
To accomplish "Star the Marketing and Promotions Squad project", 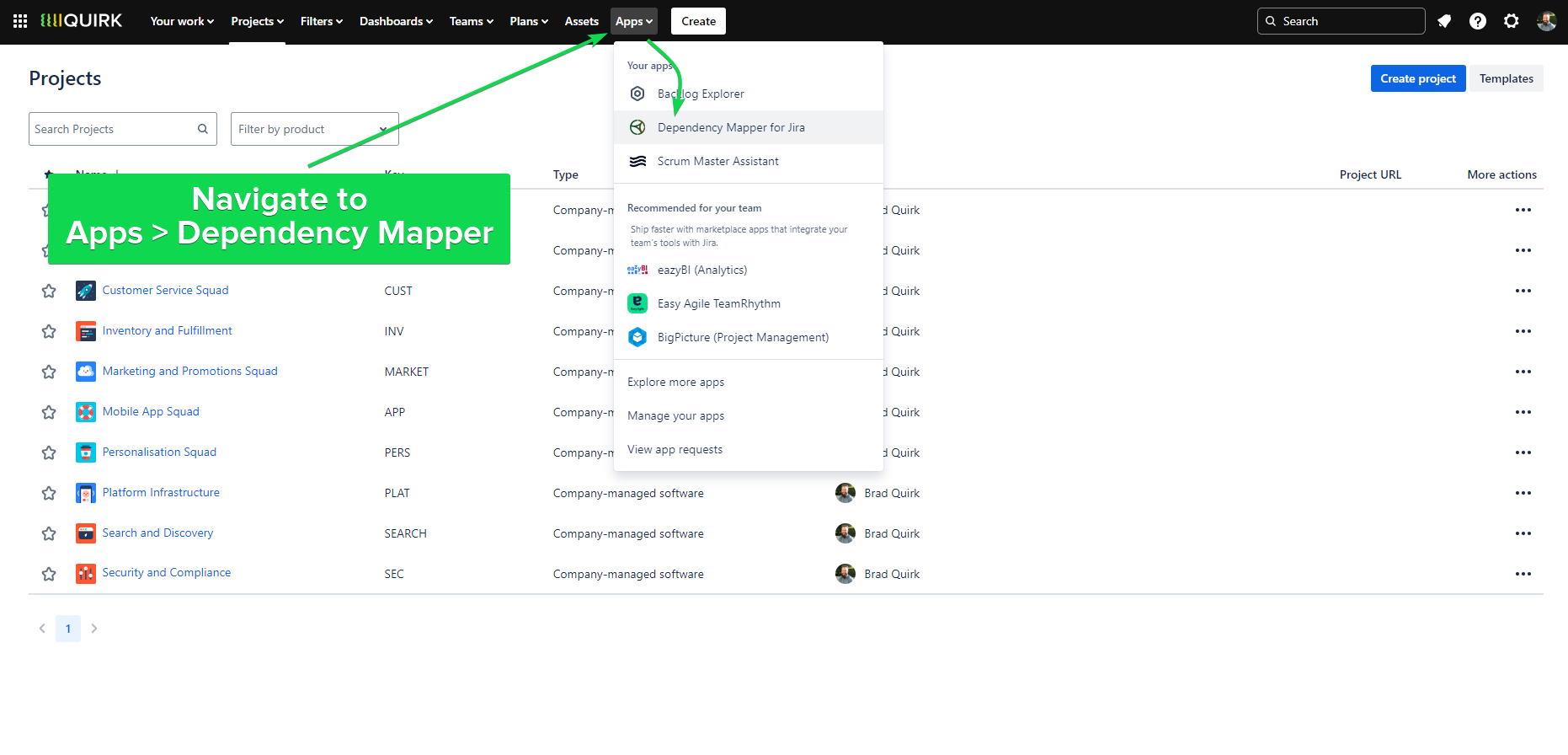I will [49, 372].
